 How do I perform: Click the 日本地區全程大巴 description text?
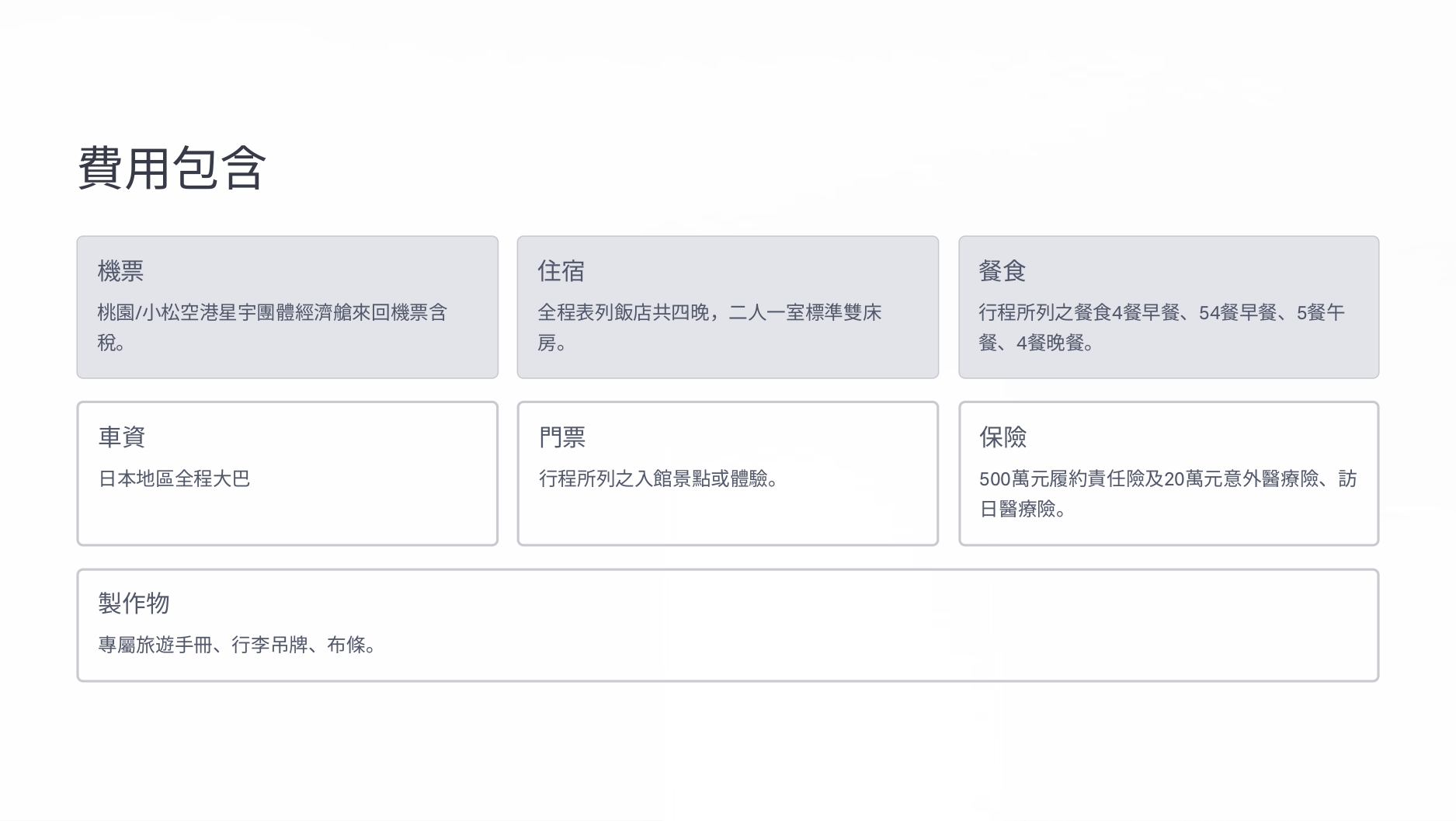(x=174, y=478)
